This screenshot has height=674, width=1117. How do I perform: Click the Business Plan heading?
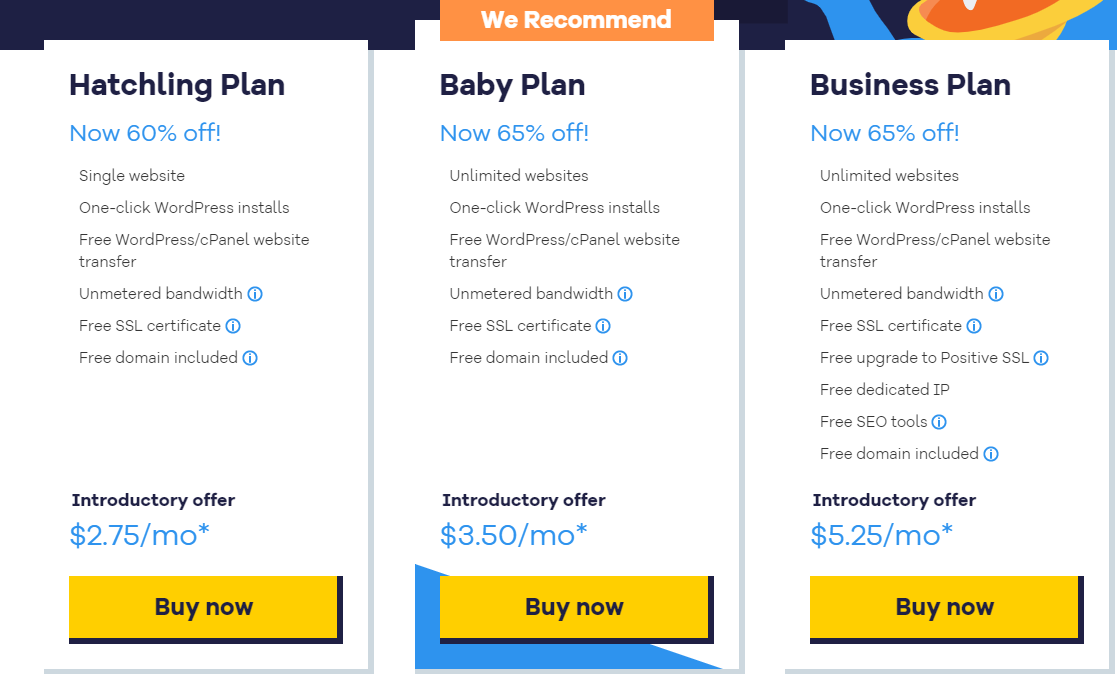click(x=910, y=85)
